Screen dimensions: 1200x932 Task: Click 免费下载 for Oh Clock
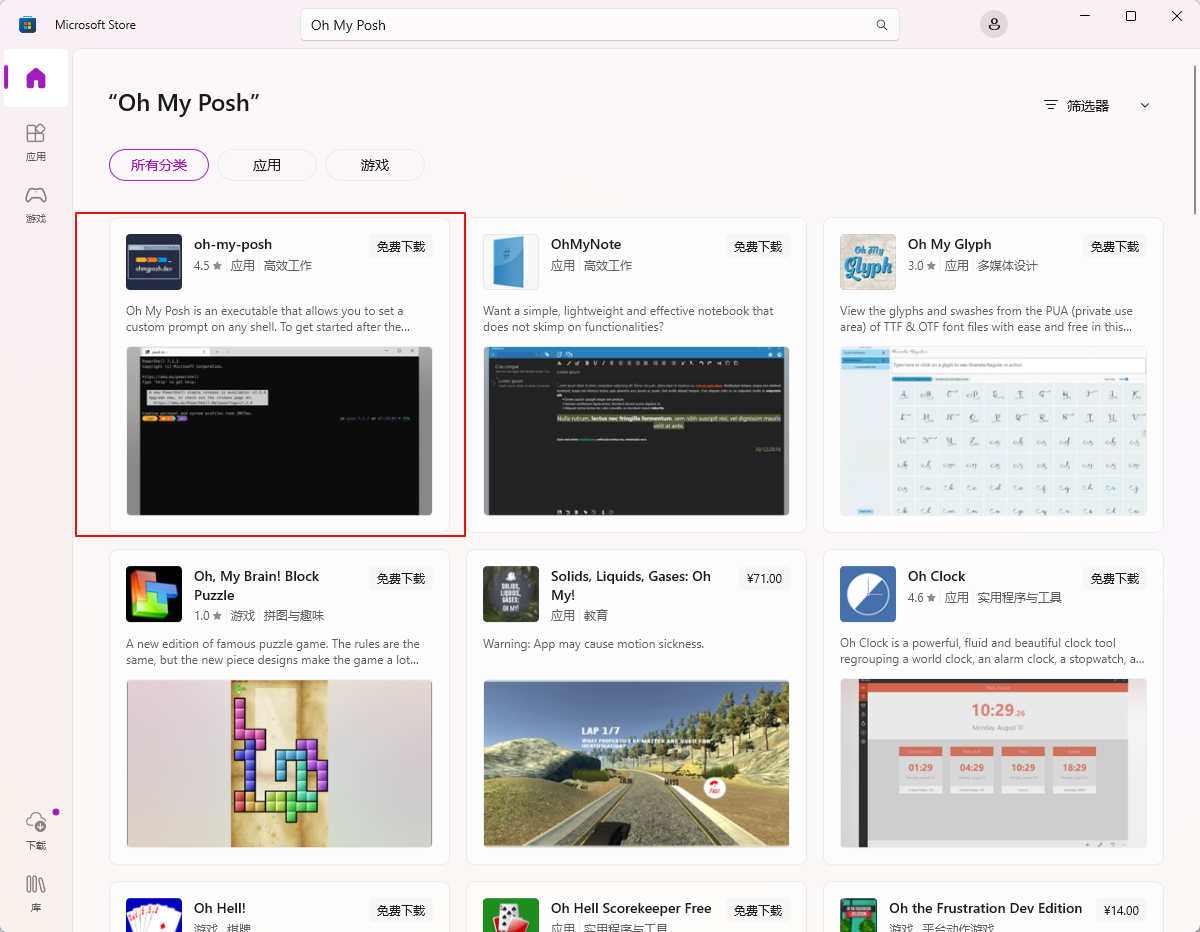coord(1115,578)
